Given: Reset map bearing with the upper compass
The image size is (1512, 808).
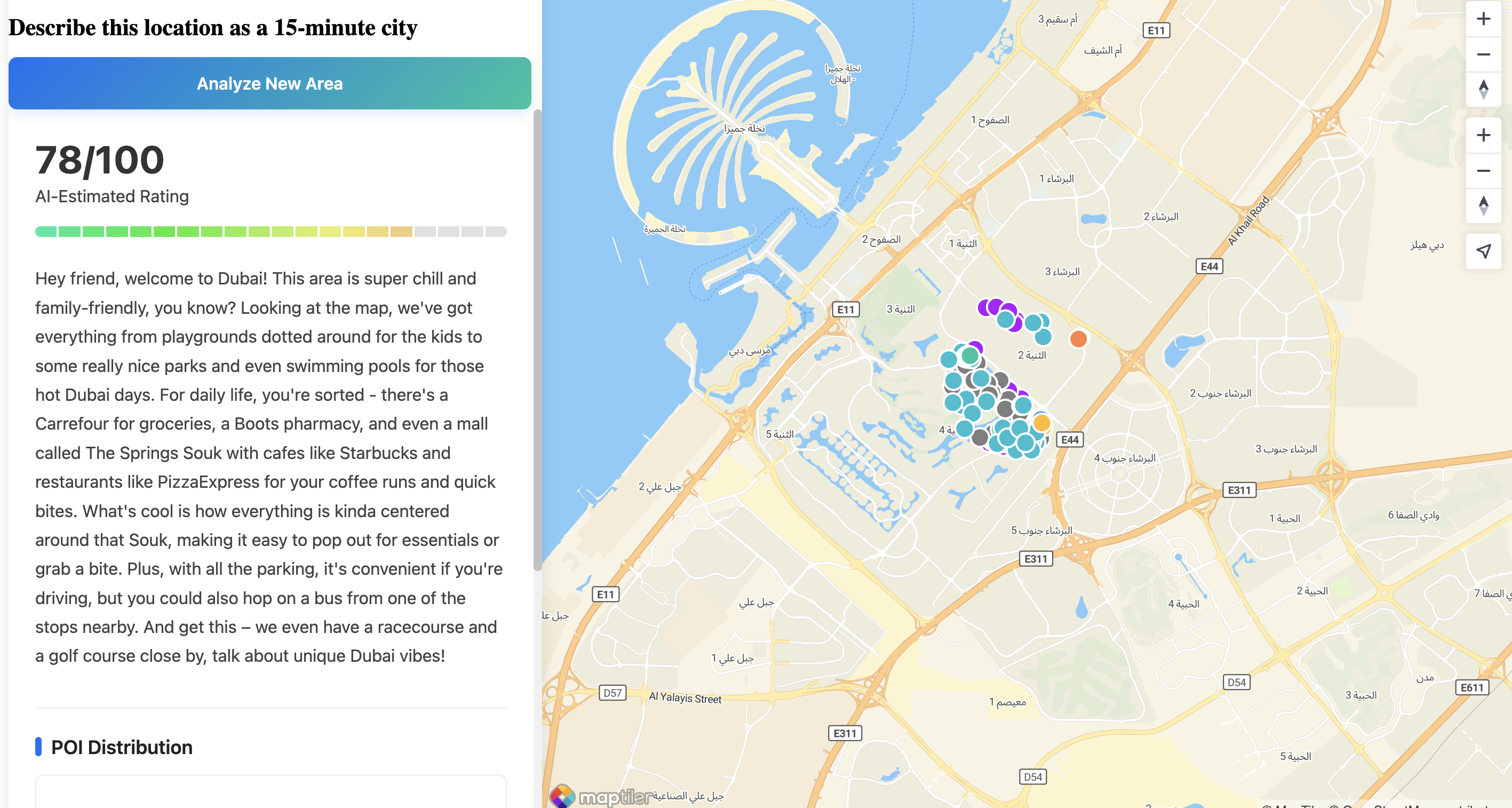Looking at the screenshot, I should [1483, 89].
